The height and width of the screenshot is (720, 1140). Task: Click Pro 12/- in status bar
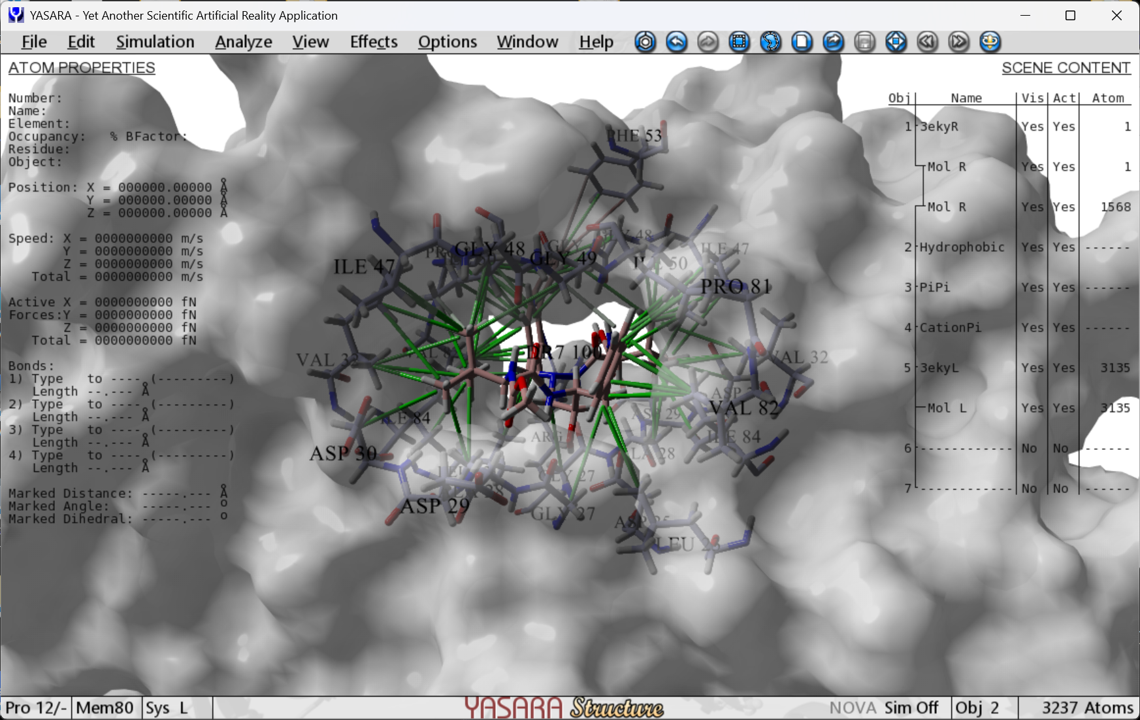[36, 708]
